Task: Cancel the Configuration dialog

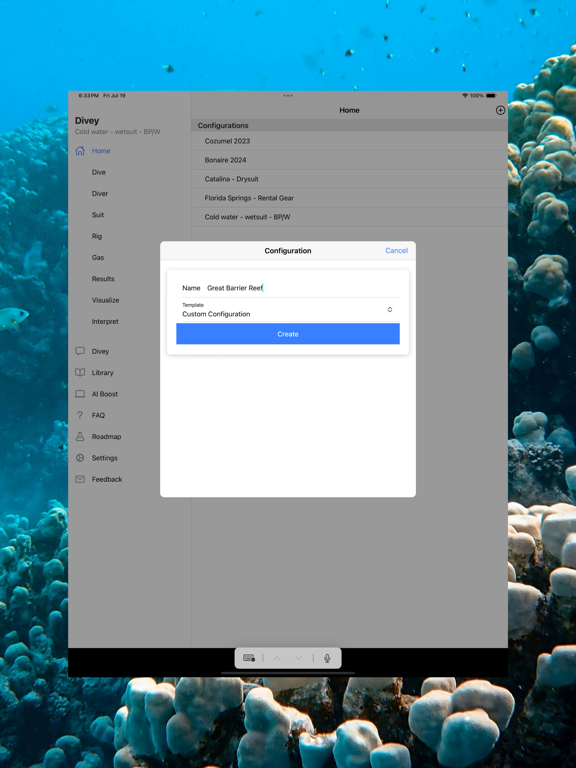Action: pyautogui.click(x=396, y=250)
